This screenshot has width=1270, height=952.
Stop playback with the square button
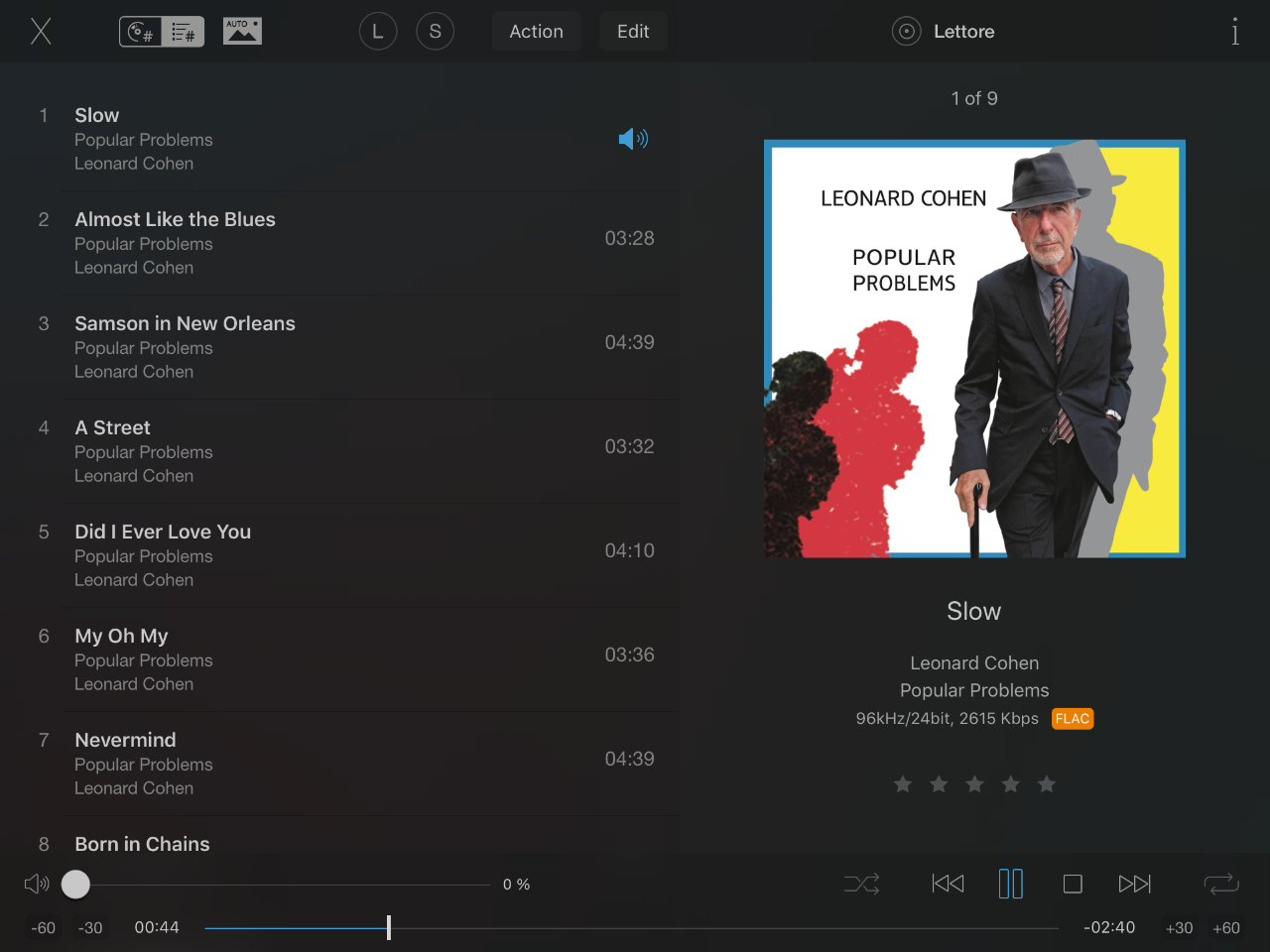click(x=1073, y=884)
